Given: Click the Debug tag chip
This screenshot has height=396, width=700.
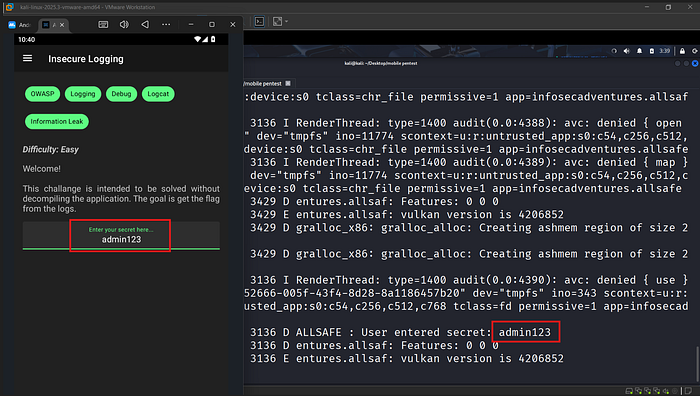Looking at the screenshot, I should [121, 94].
